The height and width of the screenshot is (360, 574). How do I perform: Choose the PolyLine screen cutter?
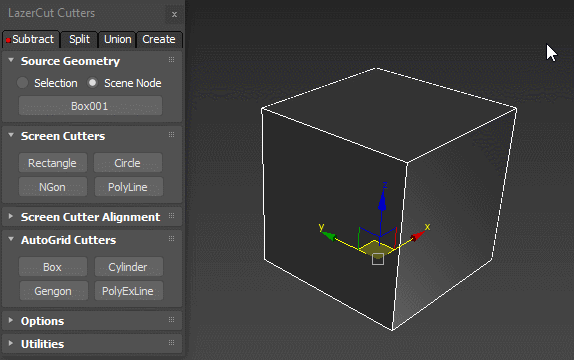point(128,187)
